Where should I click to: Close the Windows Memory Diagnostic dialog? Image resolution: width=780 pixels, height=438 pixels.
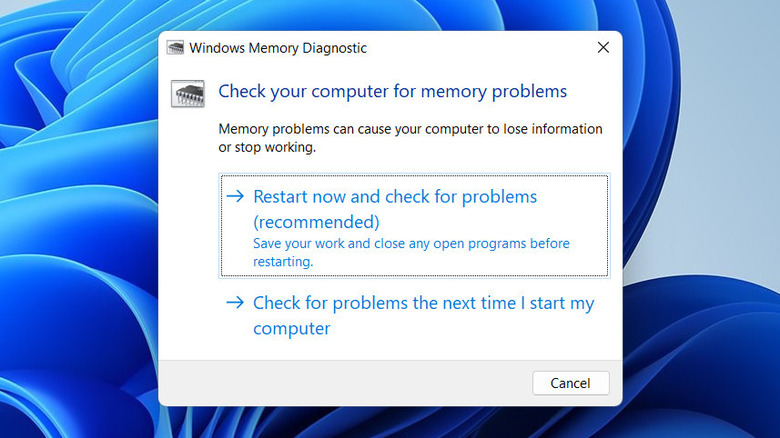pyautogui.click(x=603, y=47)
